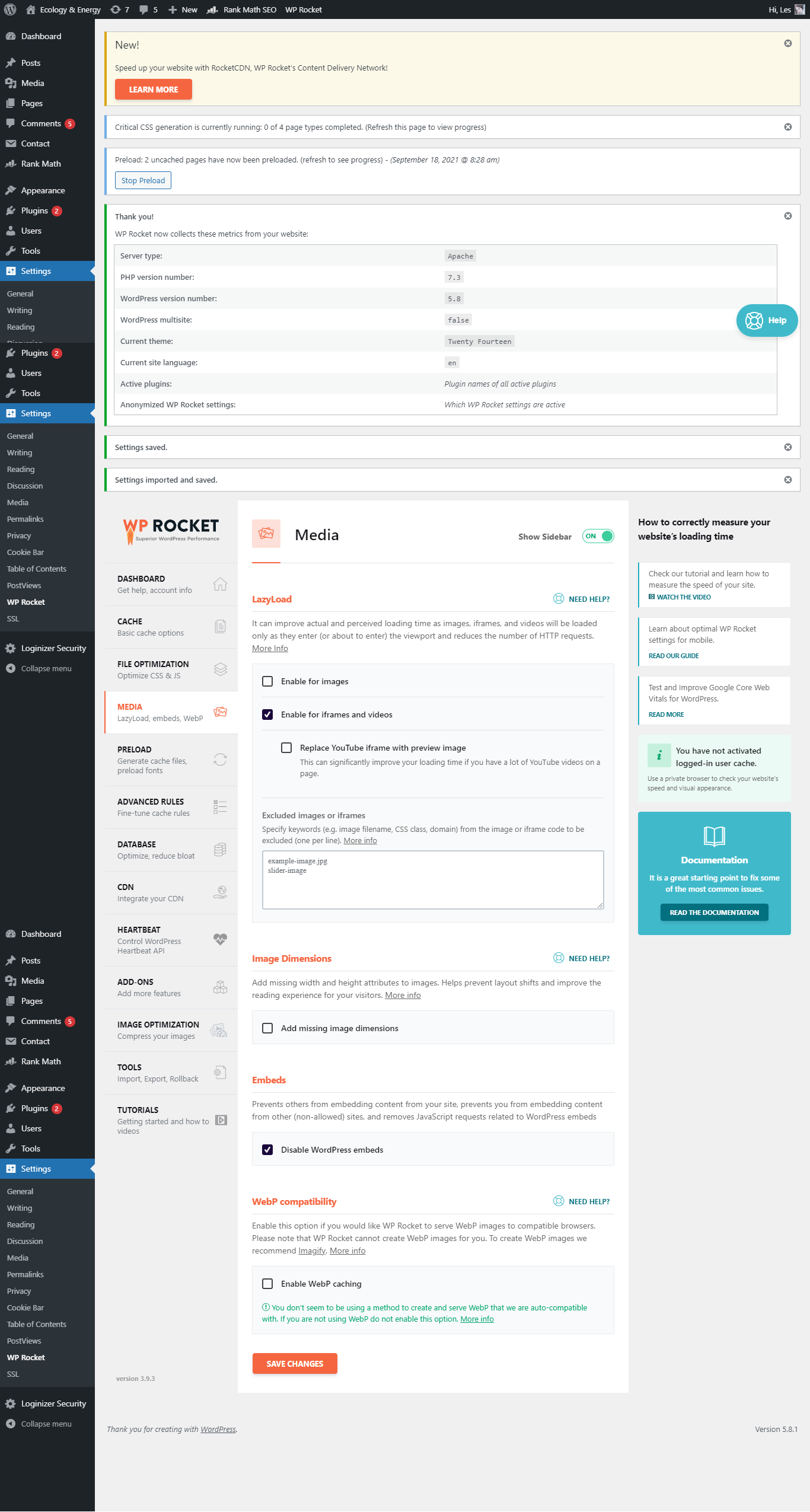Enable LazyLoad for images checkbox

(267, 681)
